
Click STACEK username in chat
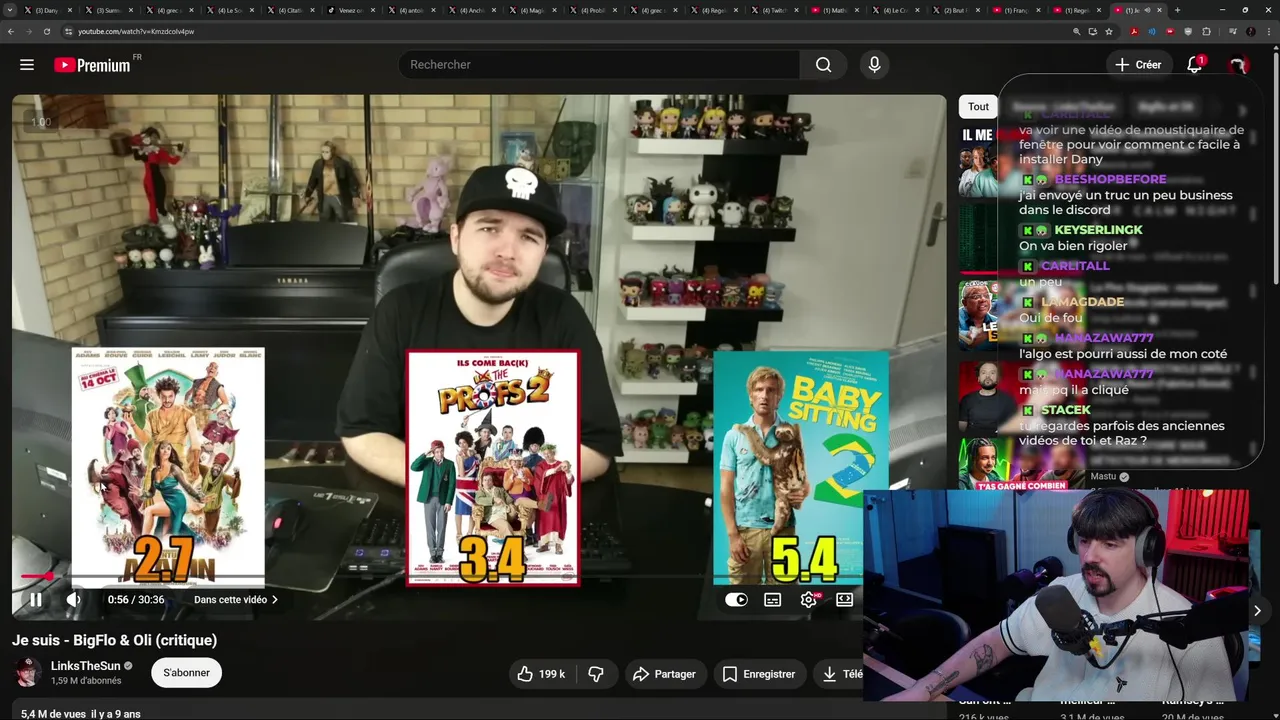click(x=1066, y=410)
